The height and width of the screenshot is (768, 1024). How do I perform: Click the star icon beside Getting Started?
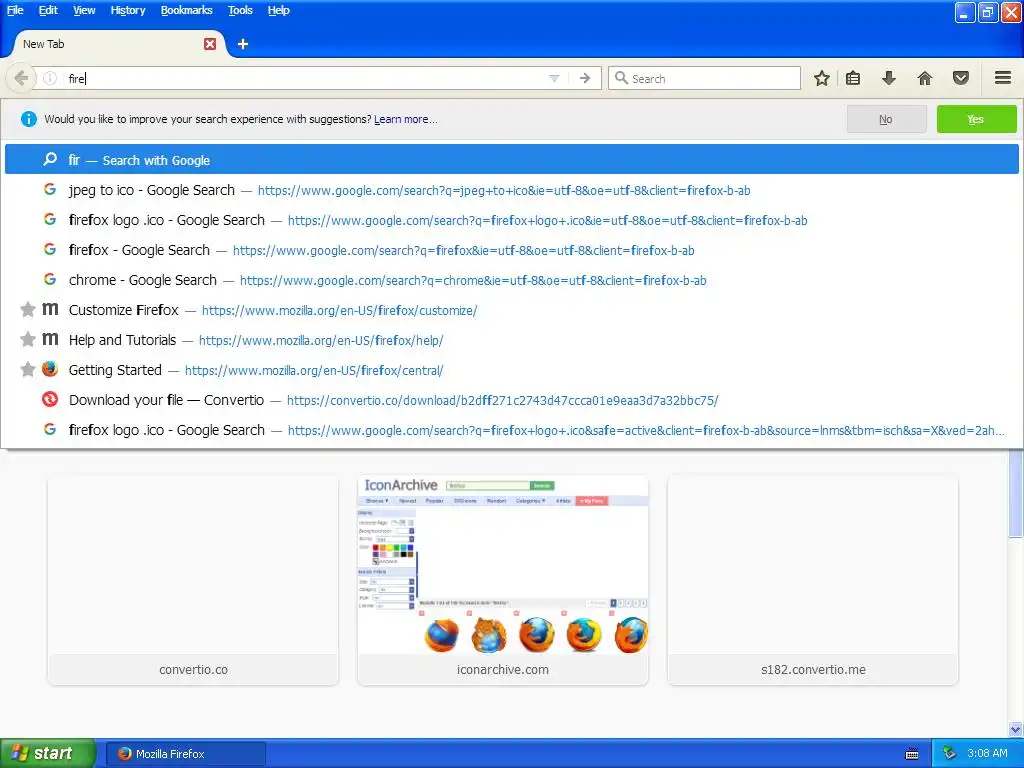click(27, 370)
